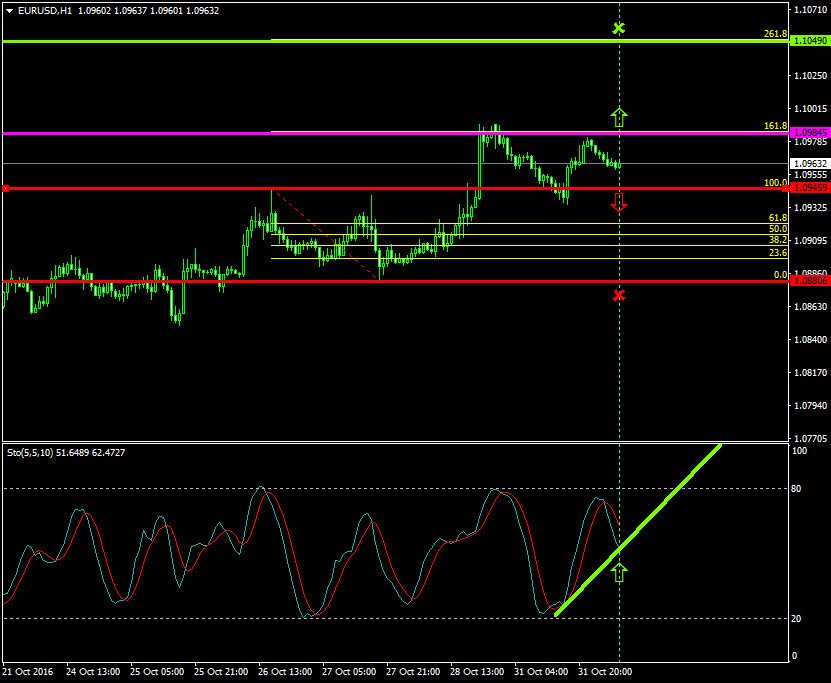The width and height of the screenshot is (831, 683).
Task: Select the vertical dashed yellow line
Action: point(620,380)
